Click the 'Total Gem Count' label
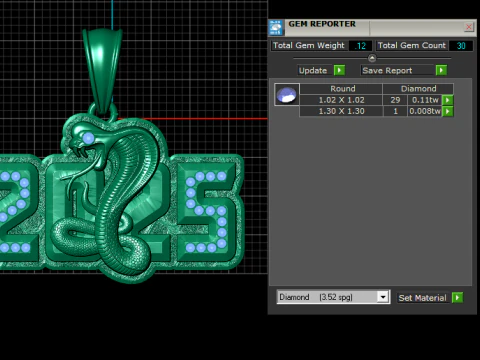This screenshot has height=360, width=480. [412, 45]
